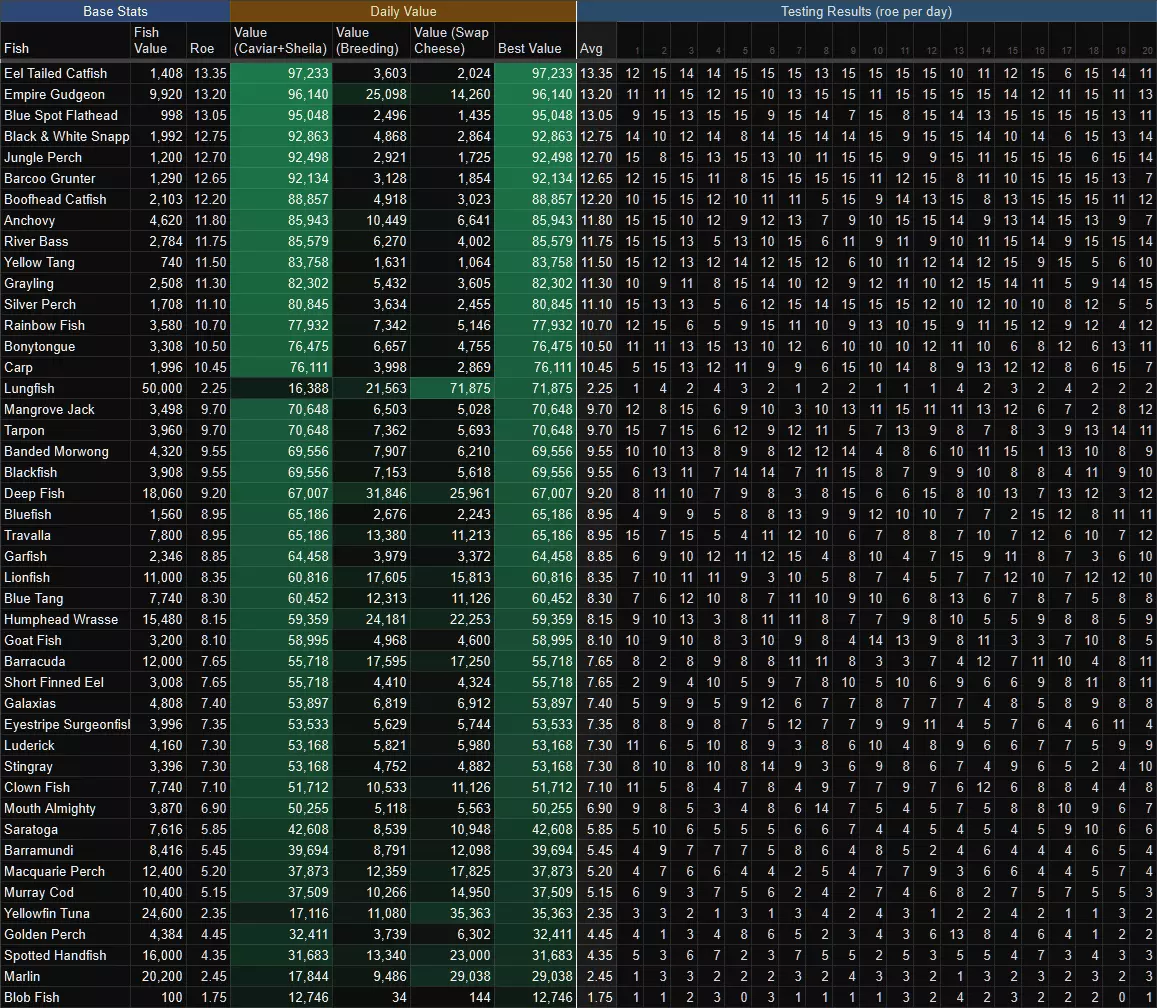Select the 'Silver Perch' name cell
This screenshot has height=1008, width=1157.
[66, 305]
